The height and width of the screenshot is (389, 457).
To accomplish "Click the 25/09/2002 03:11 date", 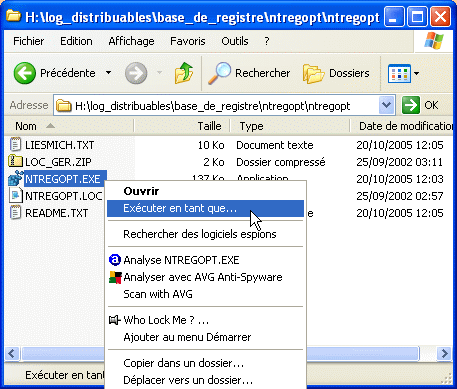I will pyautogui.click(x=400, y=162).
